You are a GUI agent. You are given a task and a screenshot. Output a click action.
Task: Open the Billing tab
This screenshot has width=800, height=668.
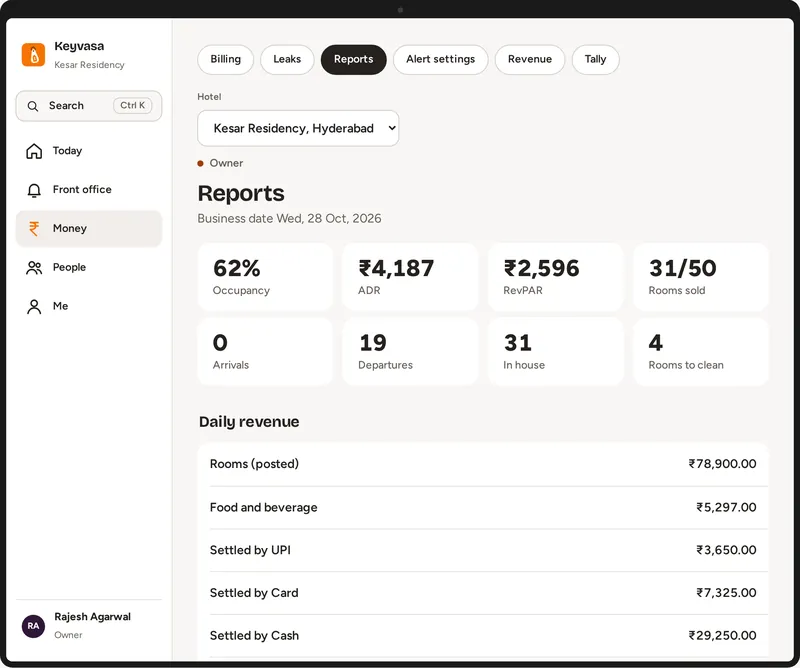(226, 59)
